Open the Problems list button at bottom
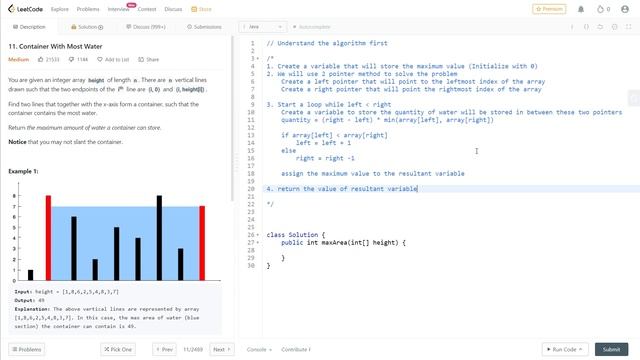 tap(27, 349)
